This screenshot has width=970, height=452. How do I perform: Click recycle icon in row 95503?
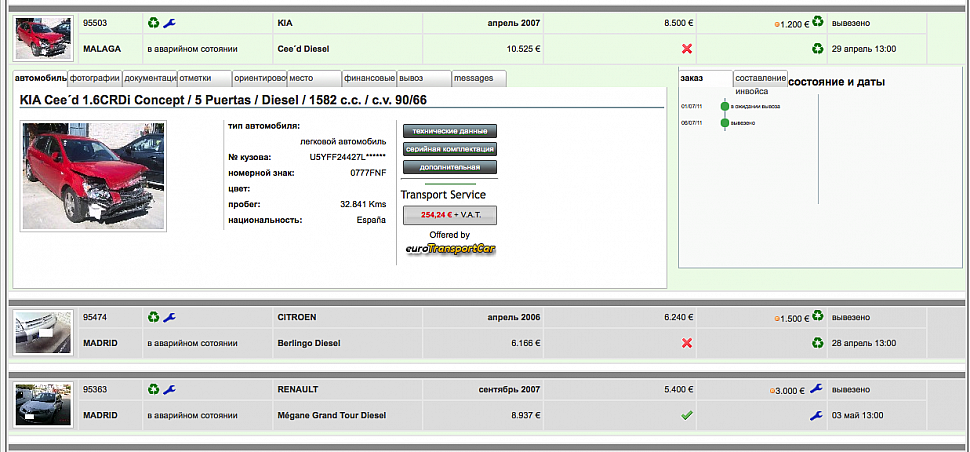tap(153, 23)
